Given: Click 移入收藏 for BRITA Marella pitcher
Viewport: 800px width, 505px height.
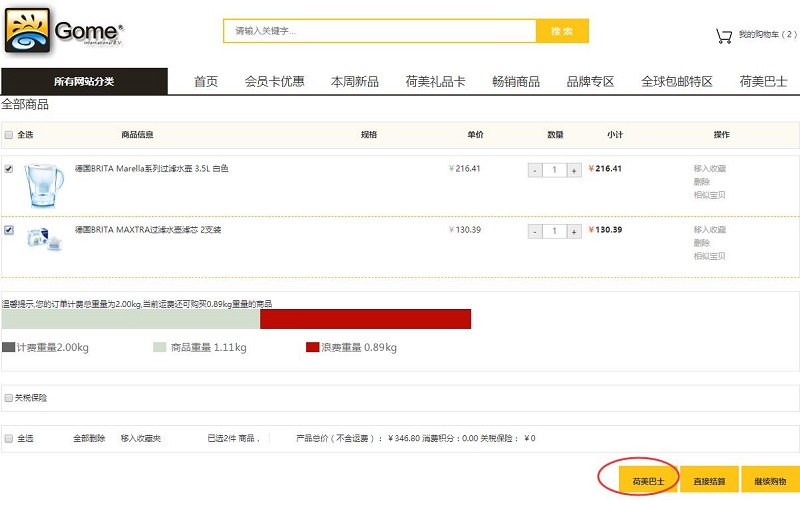Looking at the screenshot, I should pyautogui.click(x=710, y=168).
